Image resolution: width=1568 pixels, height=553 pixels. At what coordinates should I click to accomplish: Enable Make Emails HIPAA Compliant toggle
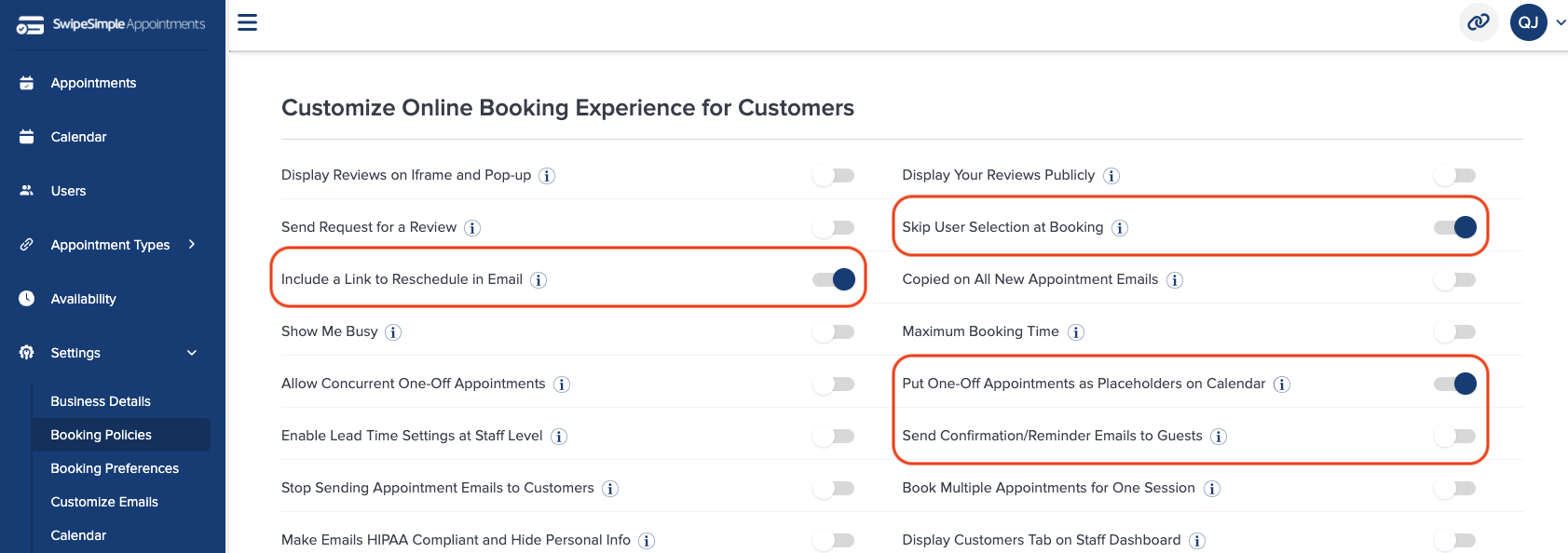833,540
